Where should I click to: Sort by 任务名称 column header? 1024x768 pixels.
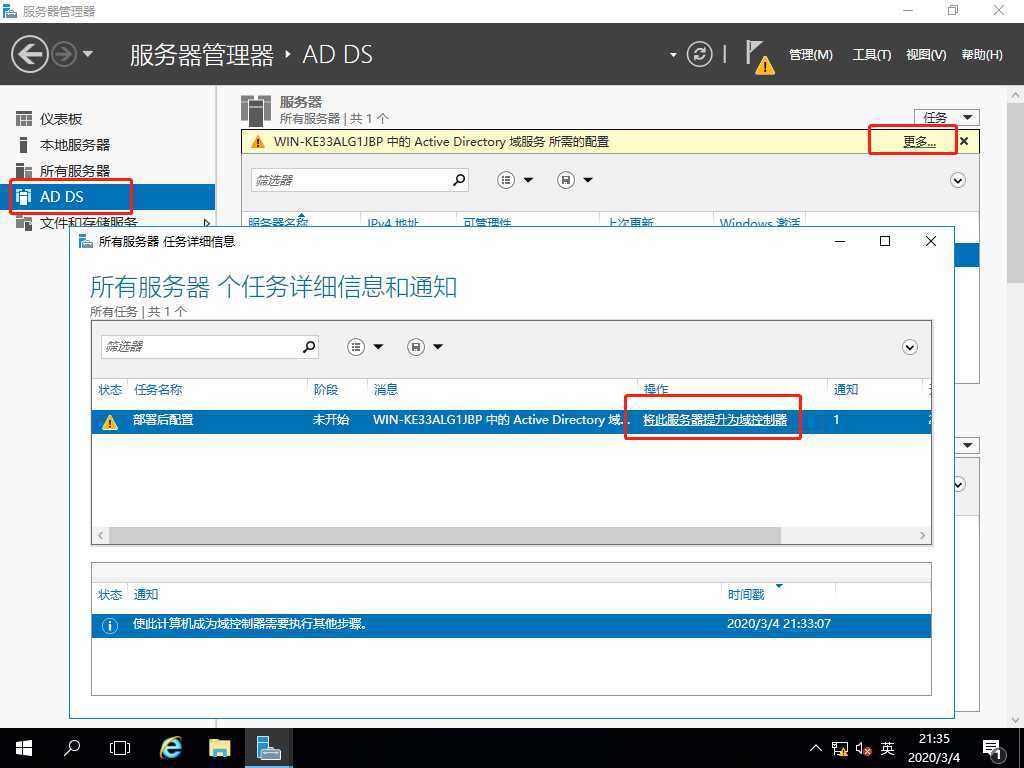click(158, 390)
